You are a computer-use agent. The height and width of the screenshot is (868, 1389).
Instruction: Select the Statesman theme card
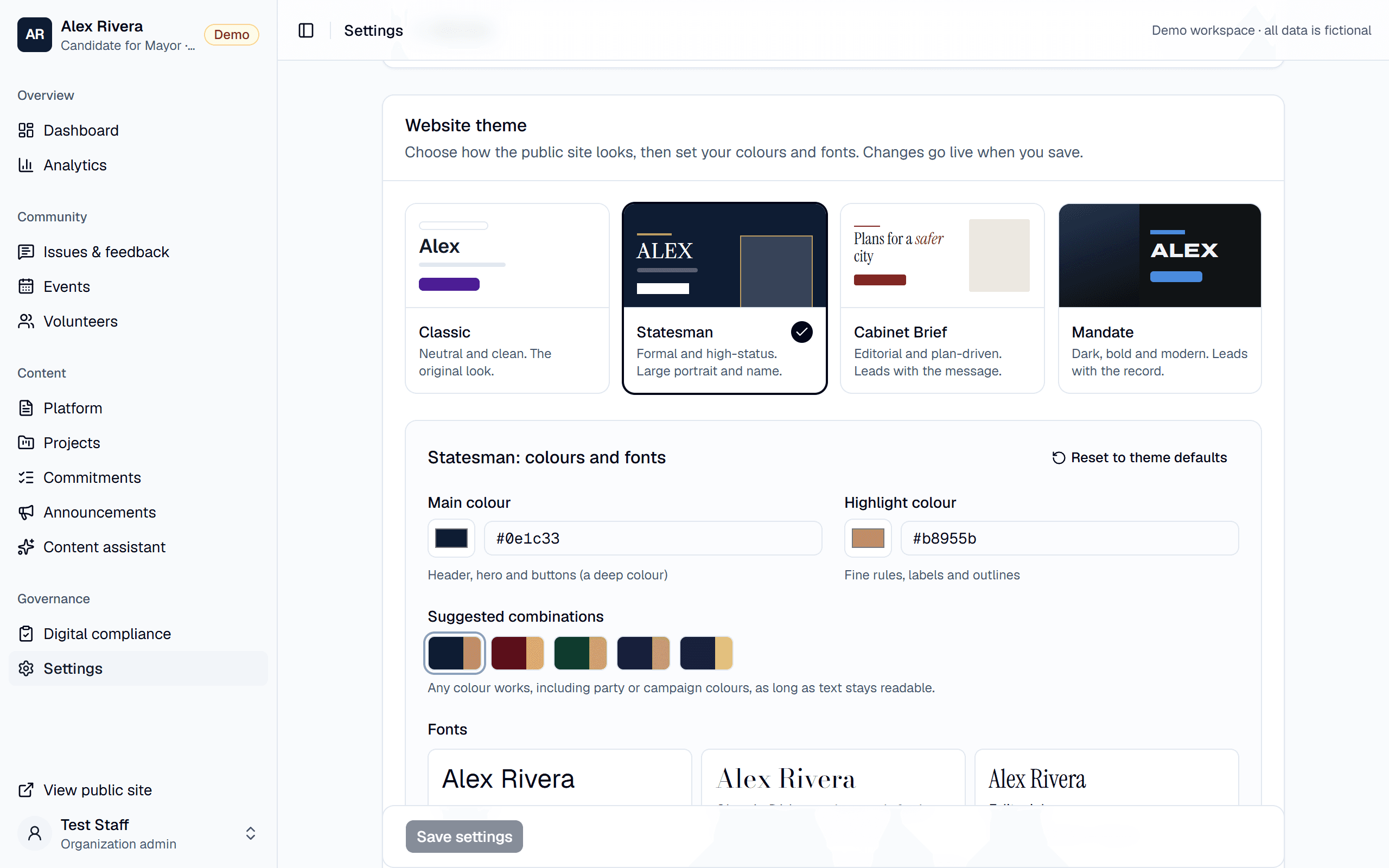(724, 298)
